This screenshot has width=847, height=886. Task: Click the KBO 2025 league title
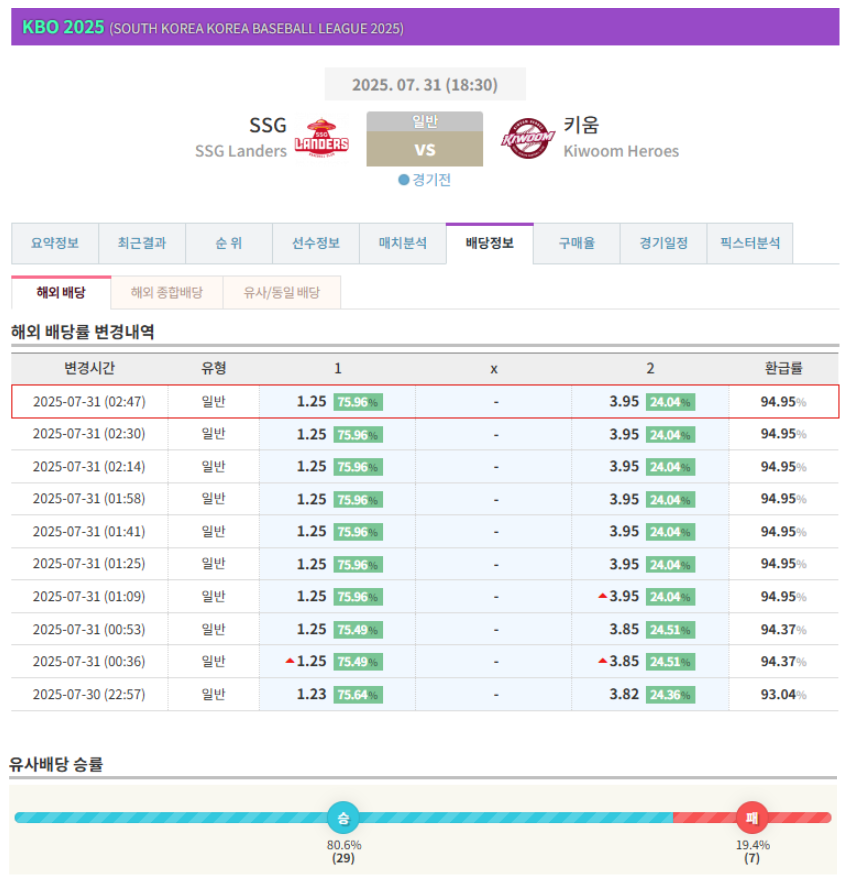click(x=63, y=27)
